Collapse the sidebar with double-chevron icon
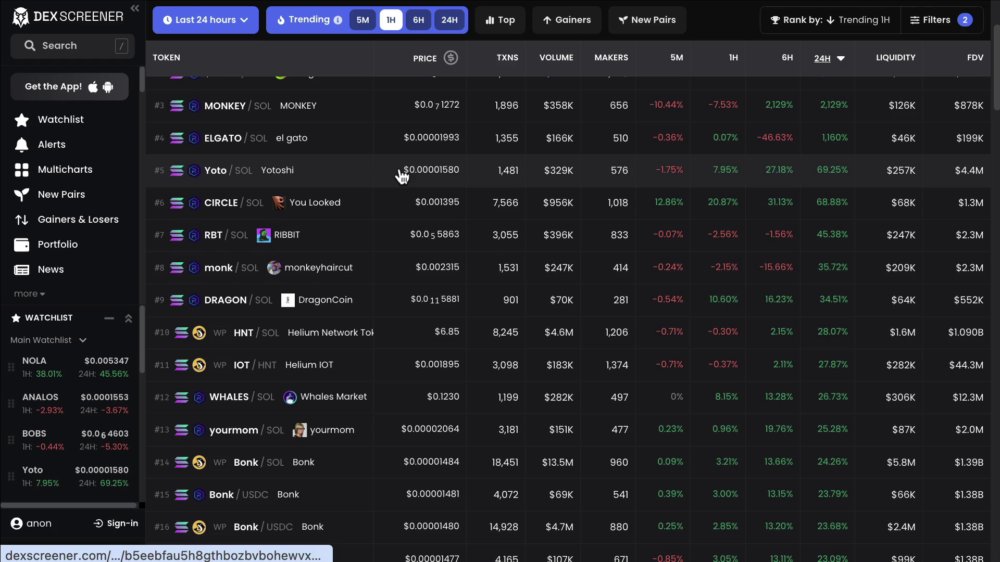The height and width of the screenshot is (562, 1000). point(135,8)
